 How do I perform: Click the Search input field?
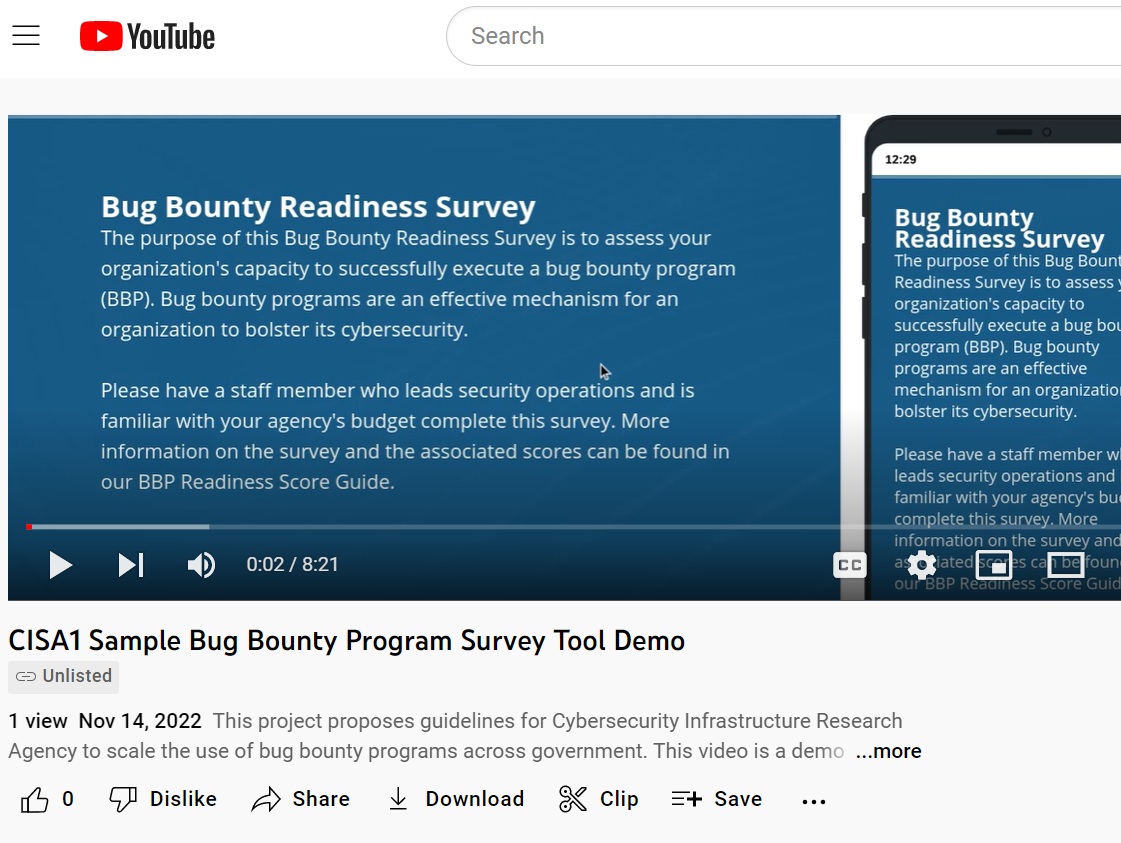pyautogui.click(x=786, y=36)
